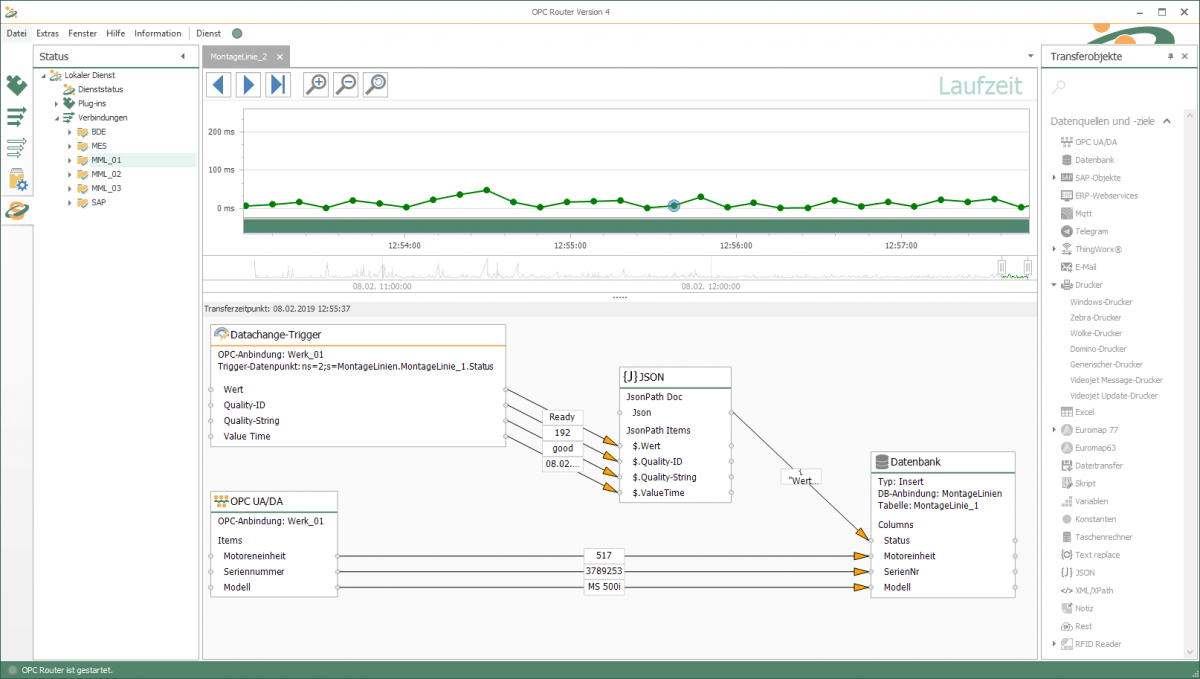Image resolution: width=1200 pixels, height=679 pixels.
Task: Click the highlighted data point on runtime chart
Action: point(674,205)
